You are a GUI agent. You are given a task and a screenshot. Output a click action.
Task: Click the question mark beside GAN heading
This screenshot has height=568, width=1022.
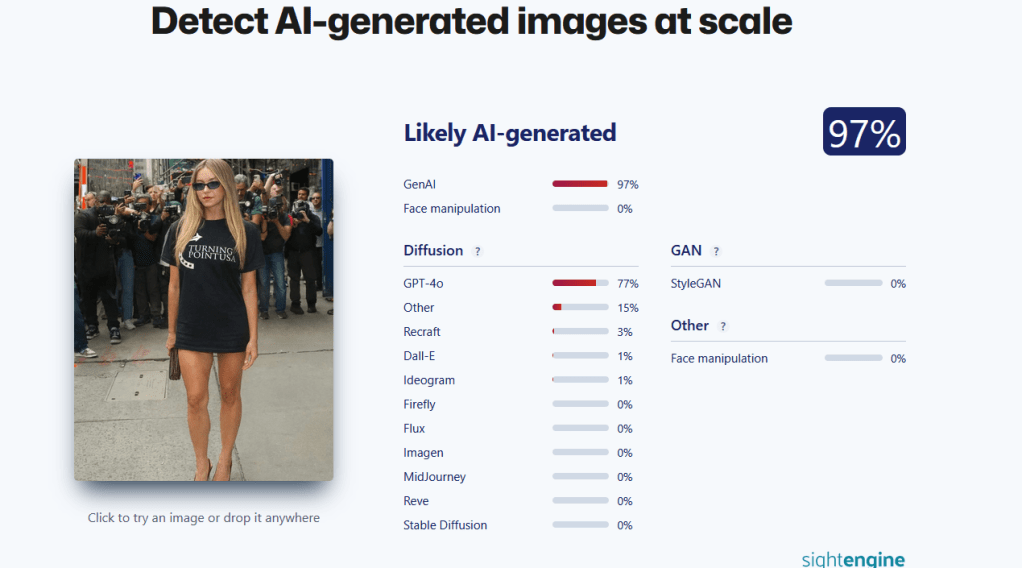click(716, 251)
